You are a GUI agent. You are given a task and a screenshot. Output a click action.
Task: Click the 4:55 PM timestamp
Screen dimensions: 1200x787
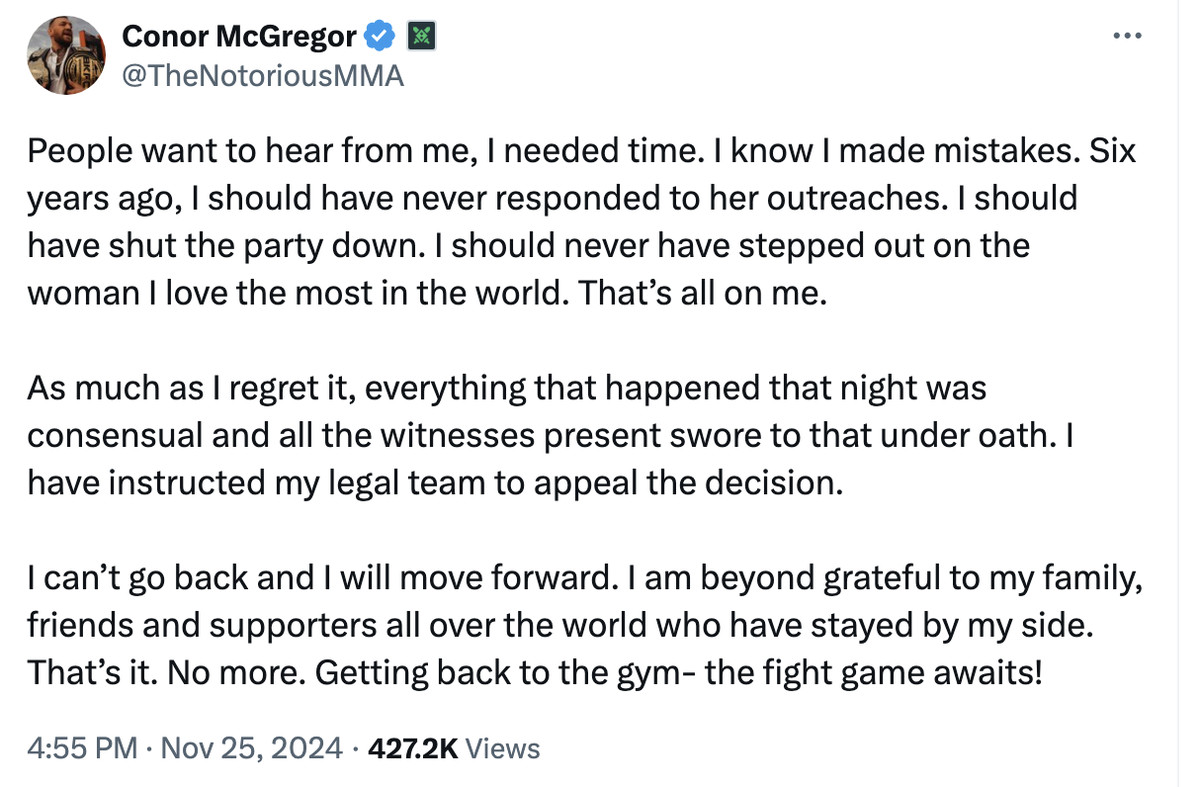click(82, 747)
